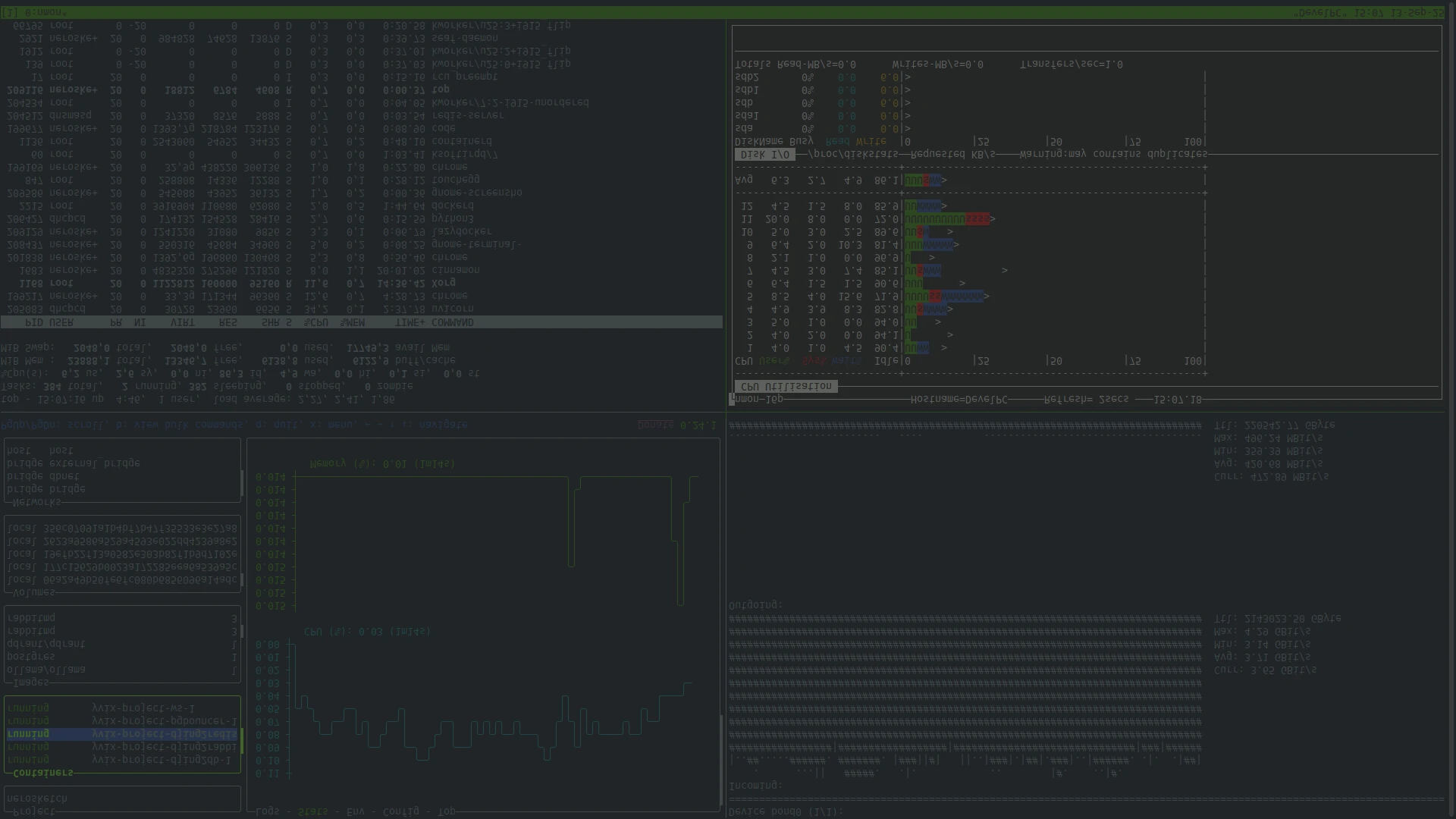Viewport: 1456px width, 819px height.
Task: Select the ollama/ollama image entry
Action: (45, 670)
